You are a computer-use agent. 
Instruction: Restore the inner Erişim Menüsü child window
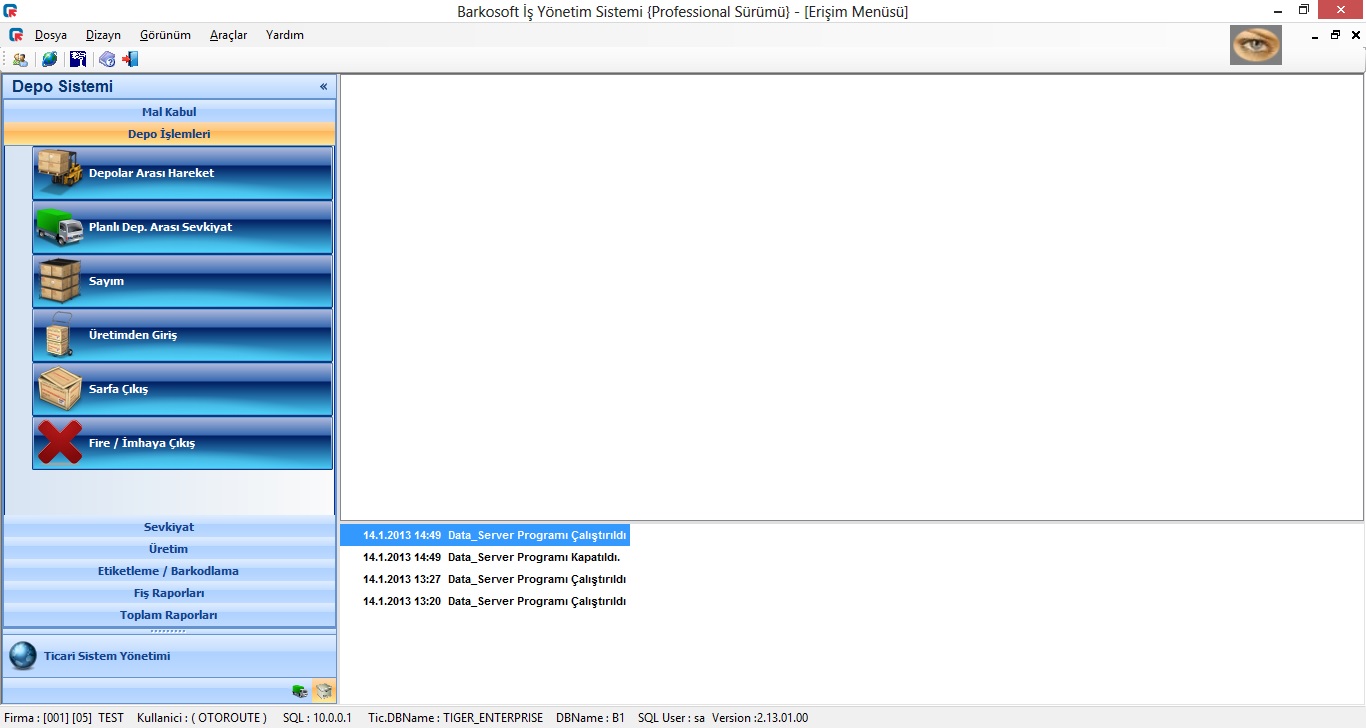[x=1335, y=35]
